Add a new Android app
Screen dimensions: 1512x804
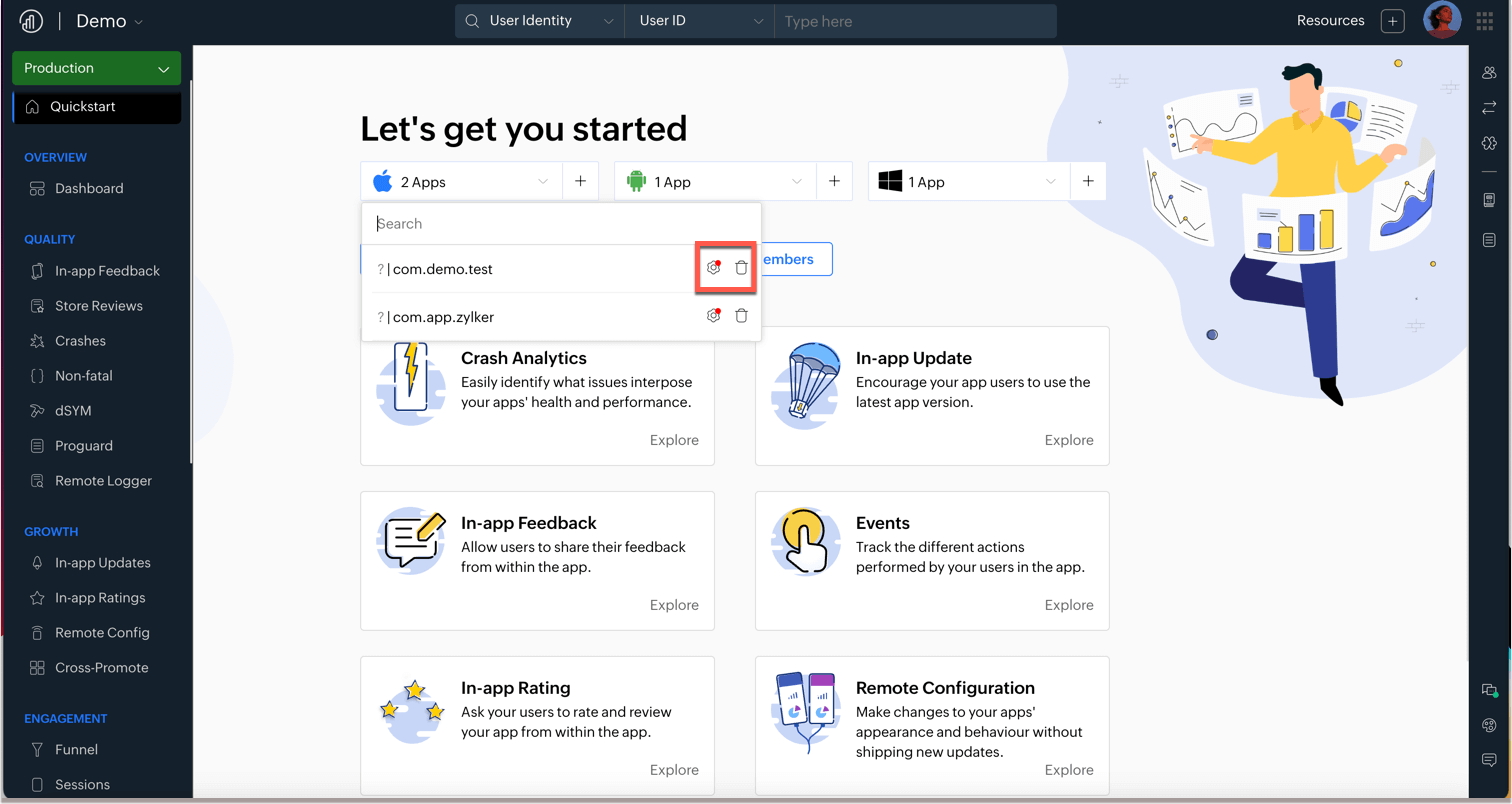pyautogui.click(x=834, y=182)
